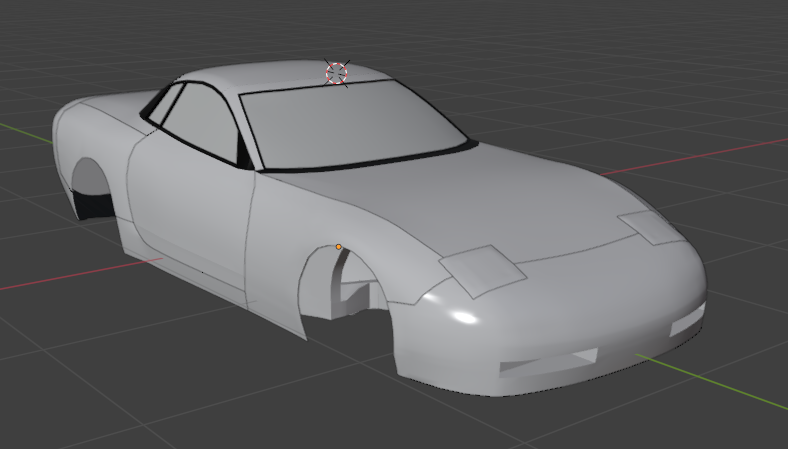Screen dimensions: 788x449
Task: Click the 3D cursor on the car roof
Action: tap(337, 73)
